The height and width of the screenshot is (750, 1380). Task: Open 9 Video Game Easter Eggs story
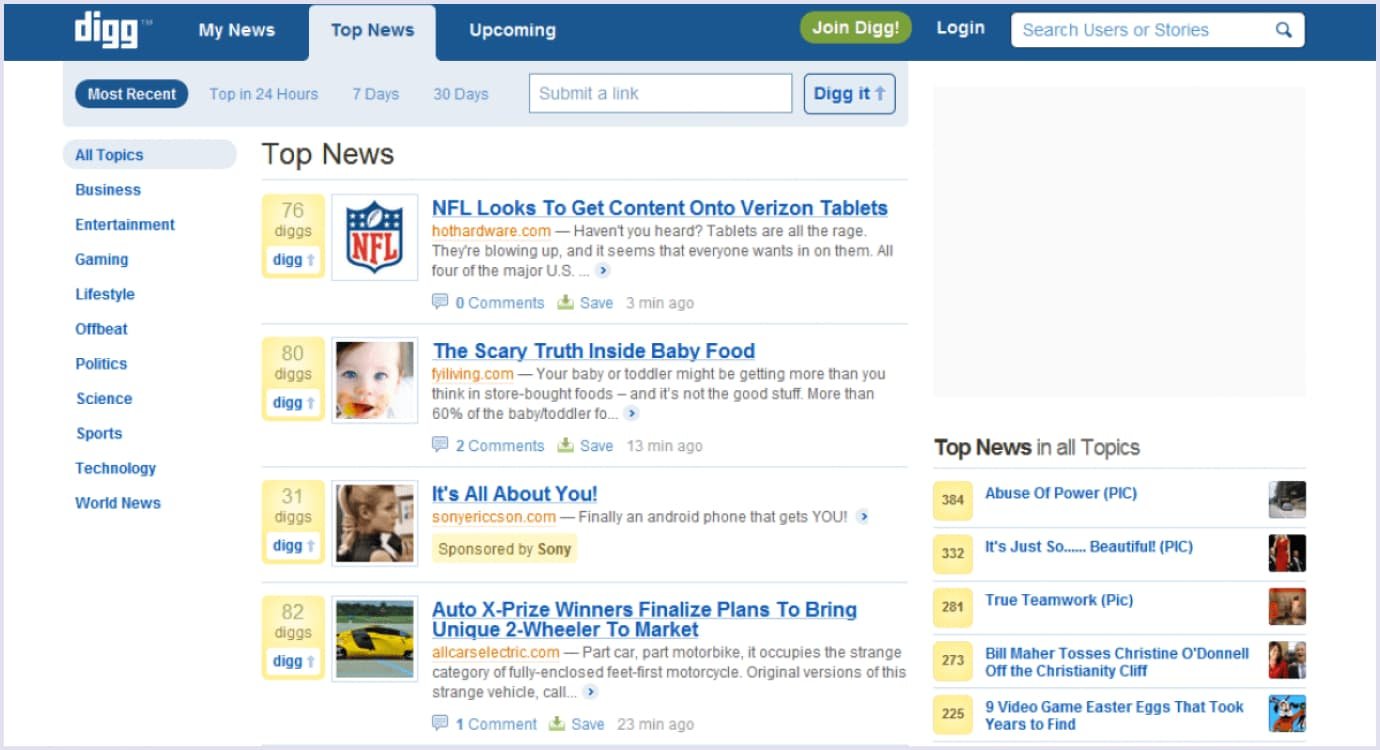[1114, 715]
